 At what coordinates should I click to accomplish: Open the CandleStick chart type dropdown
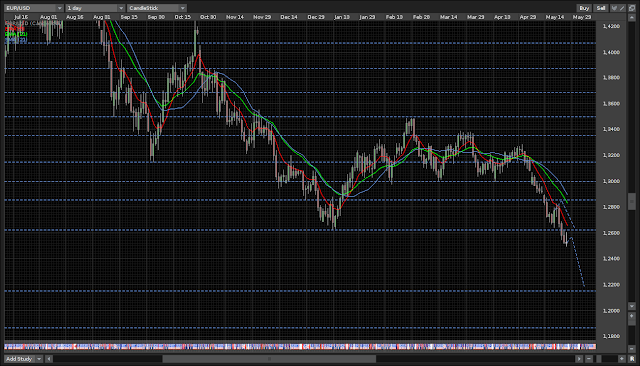[157, 8]
